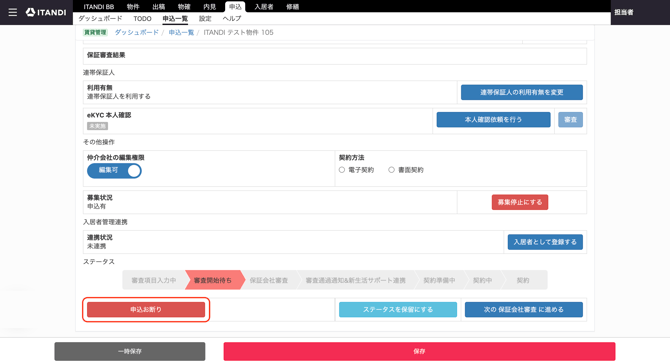Click the 連帯保証人の利用有無を変更 button
Screen dimensions: 670x364
coord(522,92)
